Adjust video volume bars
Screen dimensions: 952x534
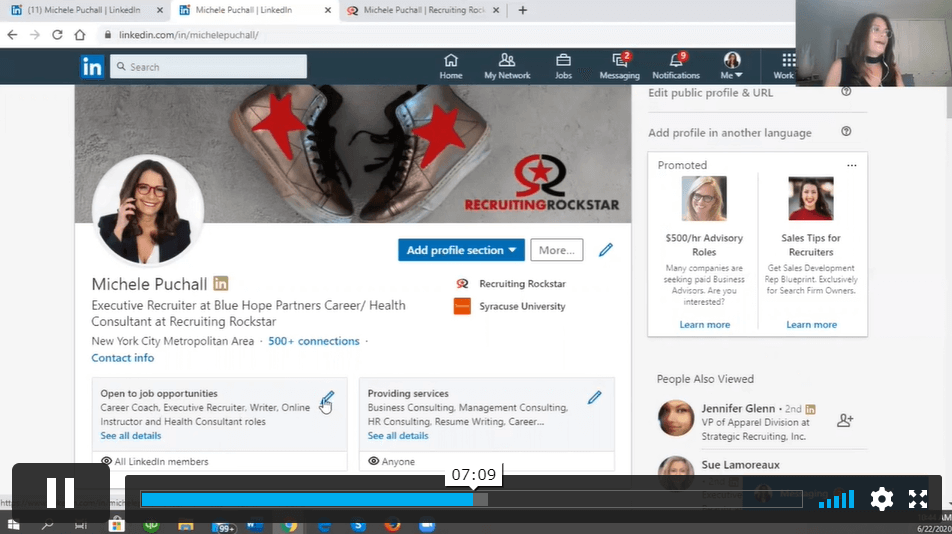[836, 499]
